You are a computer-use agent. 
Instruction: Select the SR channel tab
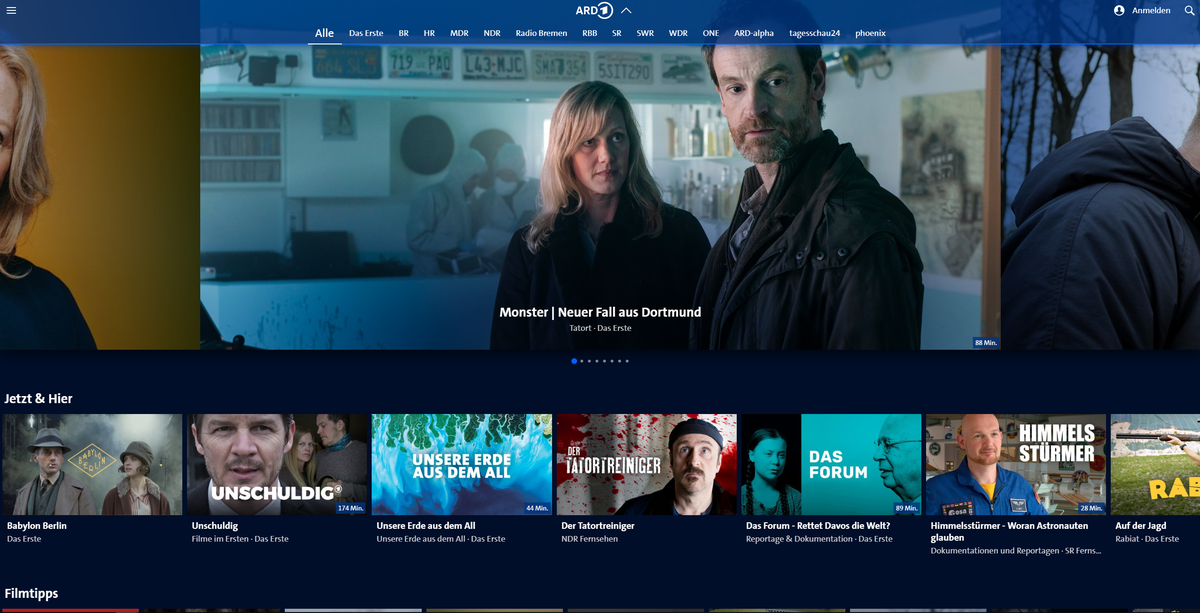pos(617,33)
